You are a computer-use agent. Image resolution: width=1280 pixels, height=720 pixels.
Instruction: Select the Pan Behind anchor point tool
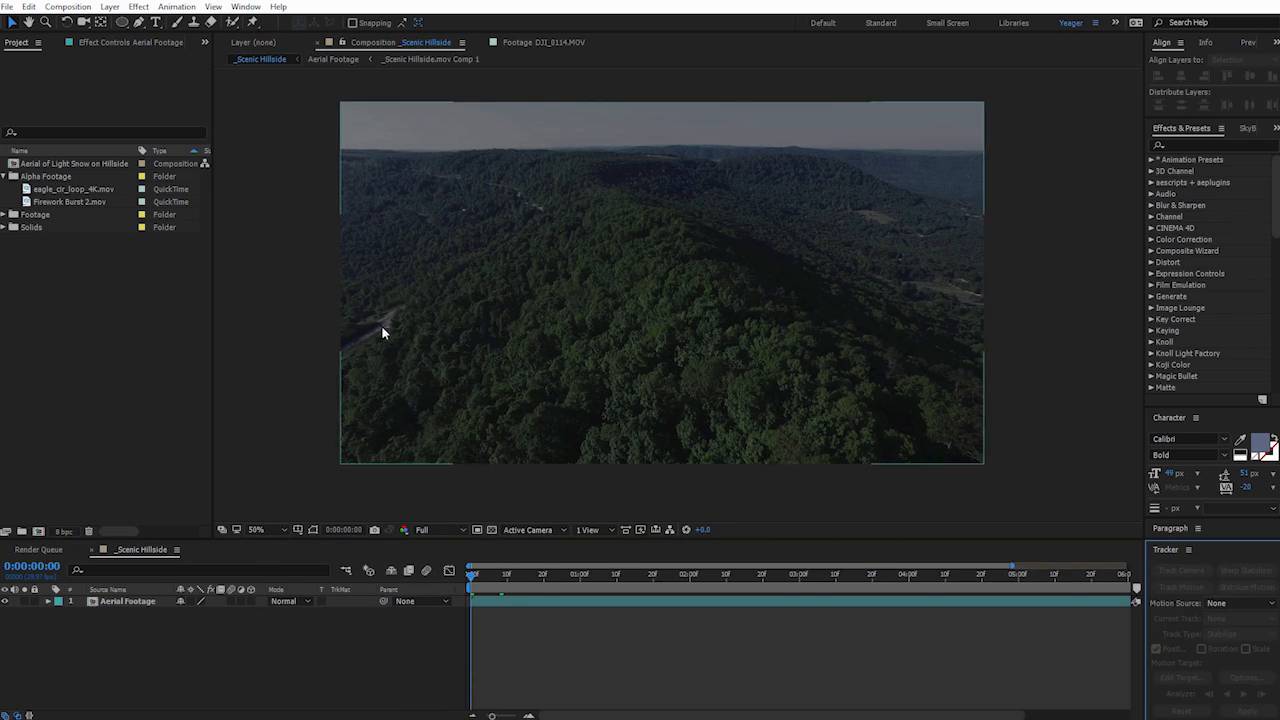[x=101, y=22]
